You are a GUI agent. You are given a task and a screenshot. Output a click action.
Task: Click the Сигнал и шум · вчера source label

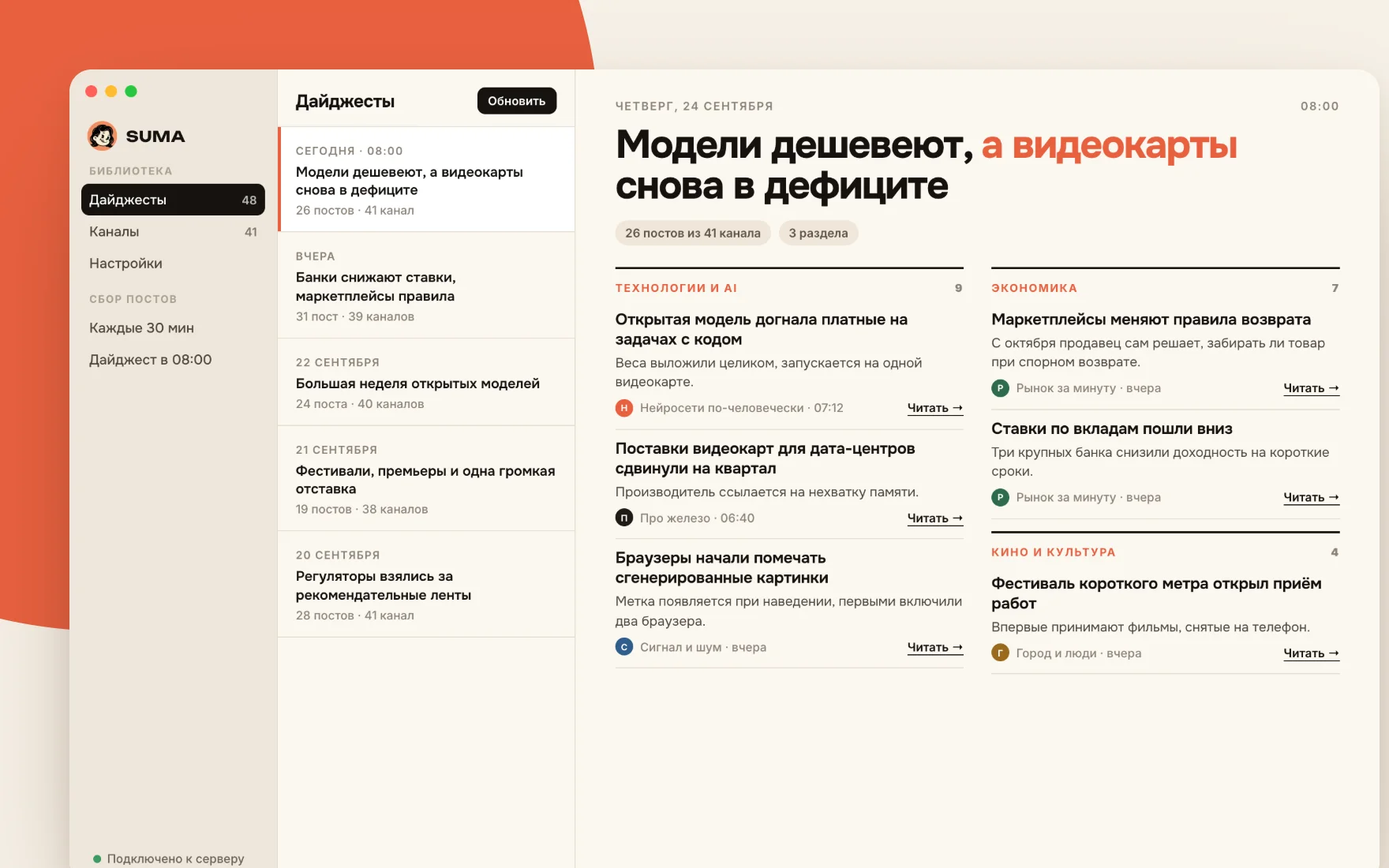click(x=703, y=647)
